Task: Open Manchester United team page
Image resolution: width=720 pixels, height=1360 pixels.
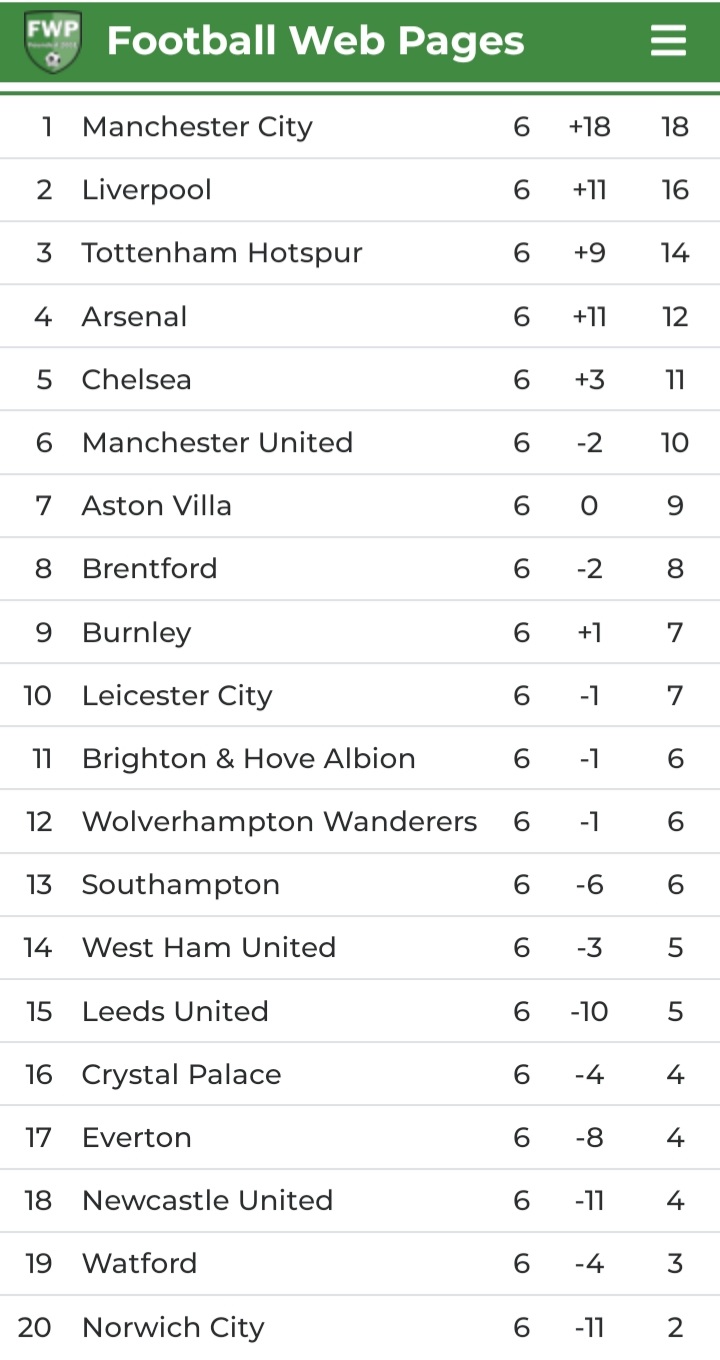Action: [x=217, y=443]
